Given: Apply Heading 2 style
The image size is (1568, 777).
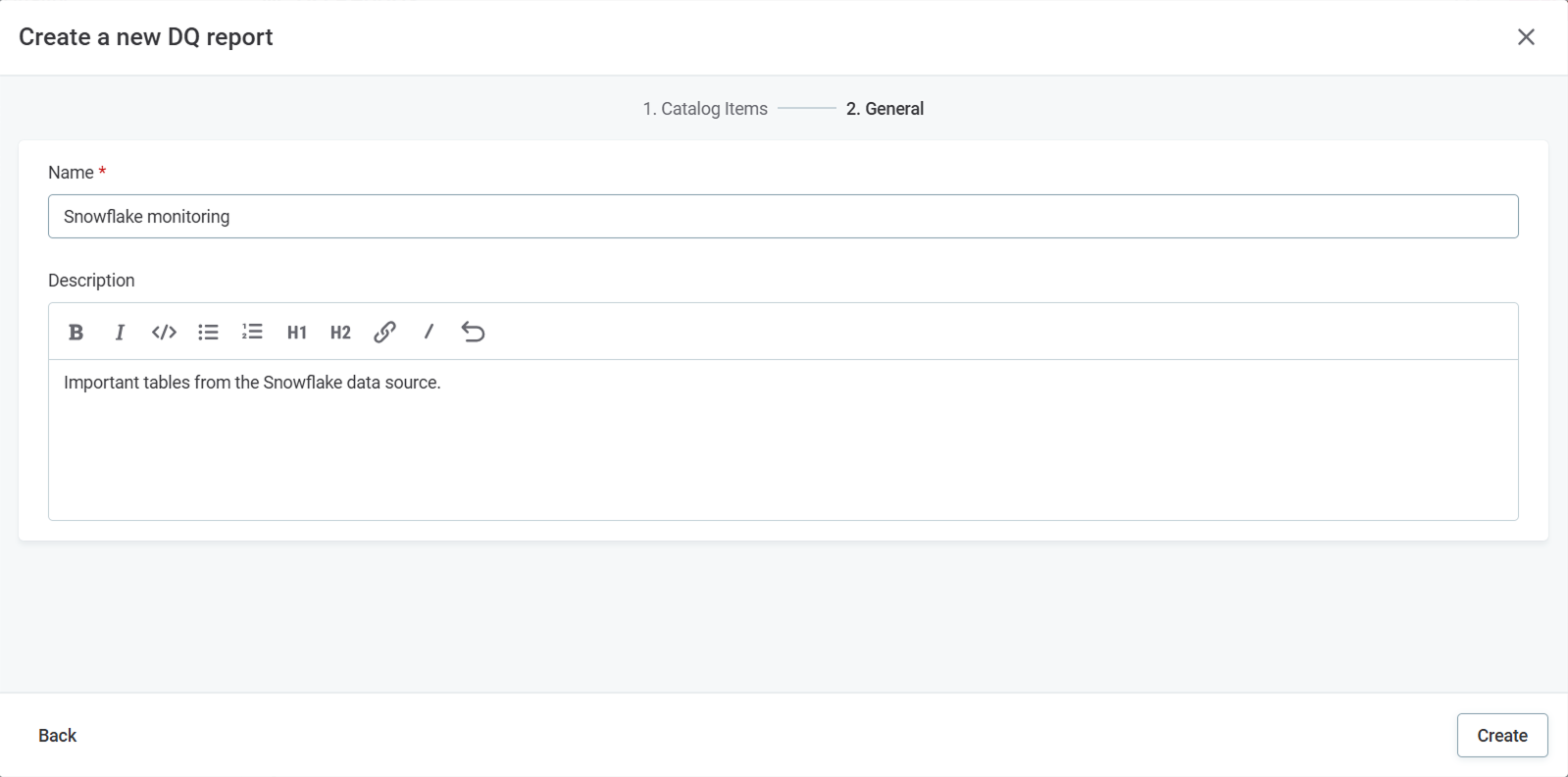Looking at the screenshot, I should click(340, 332).
